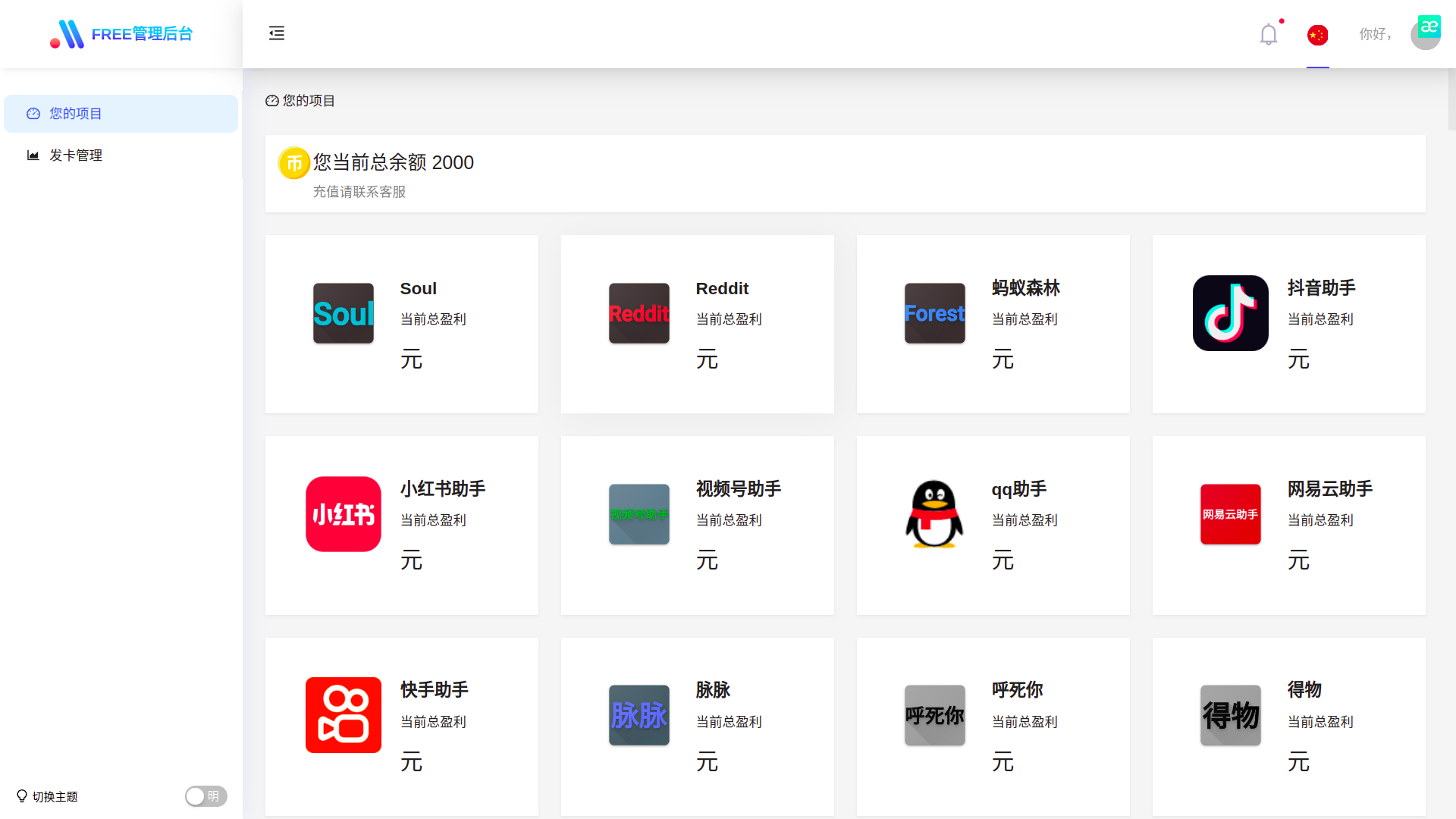1456x819 pixels.
Task: Click the Kuaishou icon for 快手助手
Action: tap(344, 715)
